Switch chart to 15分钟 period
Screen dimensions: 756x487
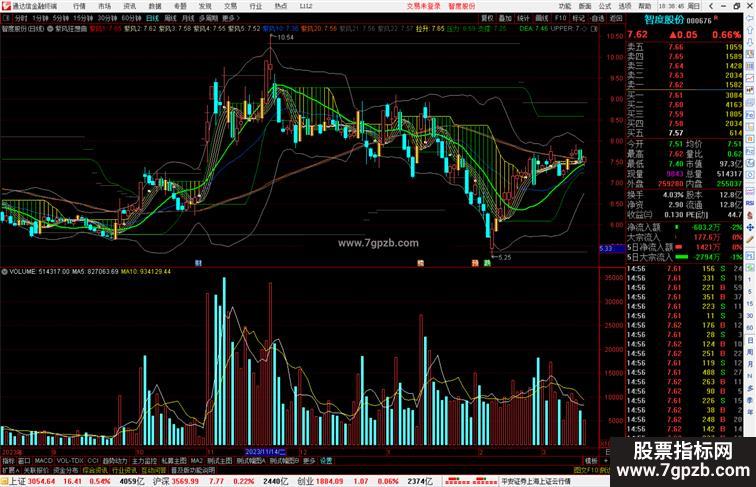click(83, 18)
